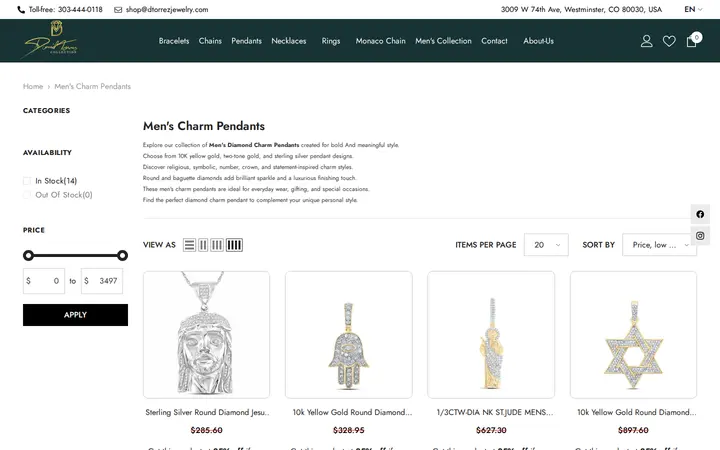The width and height of the screenshot is (720, 450).
Task: Go to the About-Us page
Action: (539, 41)
